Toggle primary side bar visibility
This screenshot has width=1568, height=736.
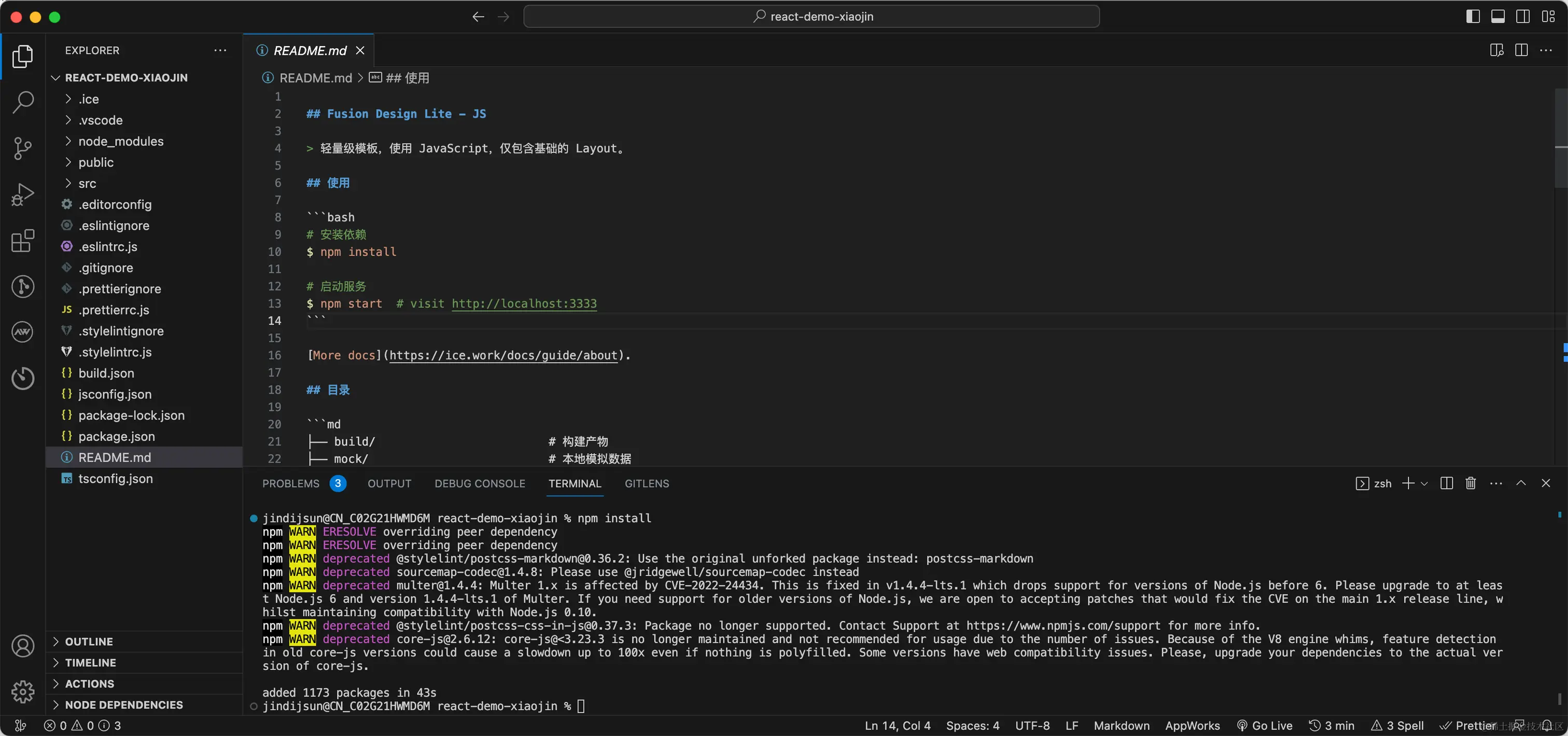1473,17
